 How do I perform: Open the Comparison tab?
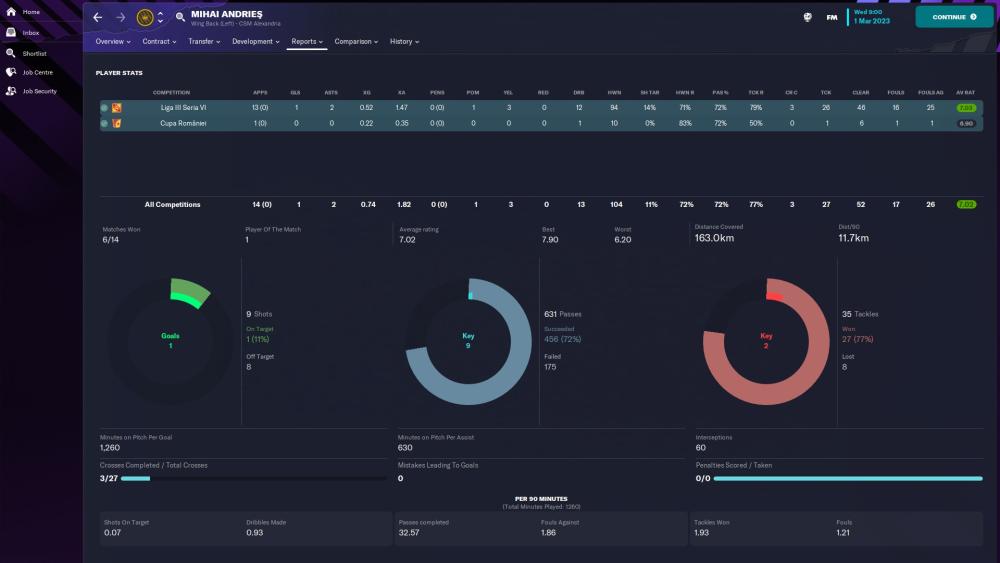click(356, 42)
